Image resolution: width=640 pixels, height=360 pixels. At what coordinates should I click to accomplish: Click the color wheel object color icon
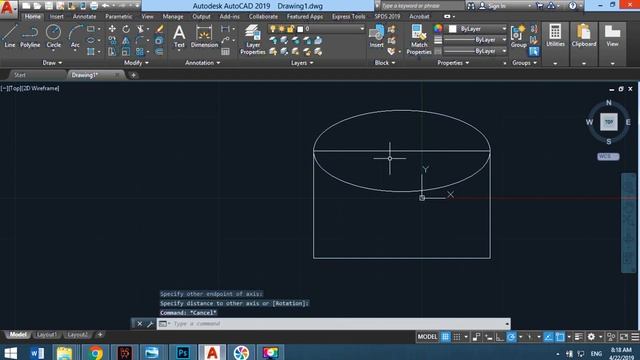coord(438,29)
